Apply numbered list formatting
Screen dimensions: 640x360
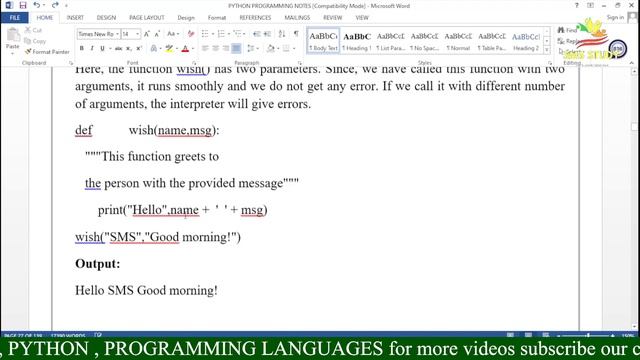(221, 34)
